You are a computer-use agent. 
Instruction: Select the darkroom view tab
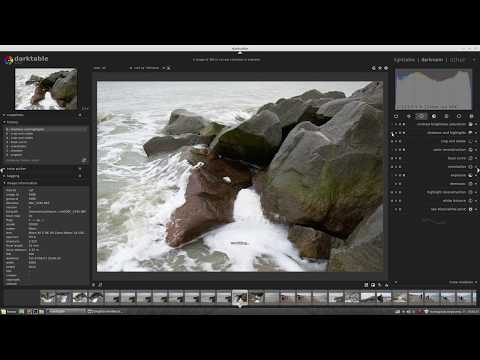pos(432,60)
